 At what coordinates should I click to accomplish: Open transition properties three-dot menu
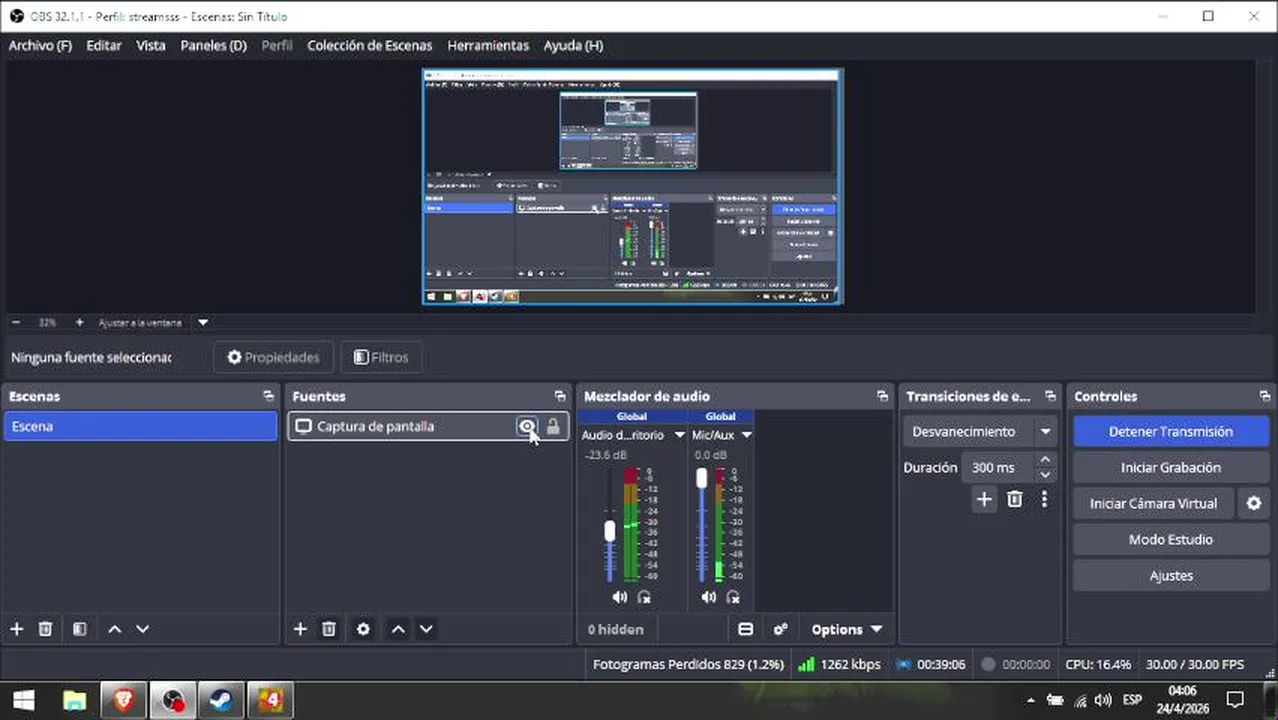(x=1044, y=499)
